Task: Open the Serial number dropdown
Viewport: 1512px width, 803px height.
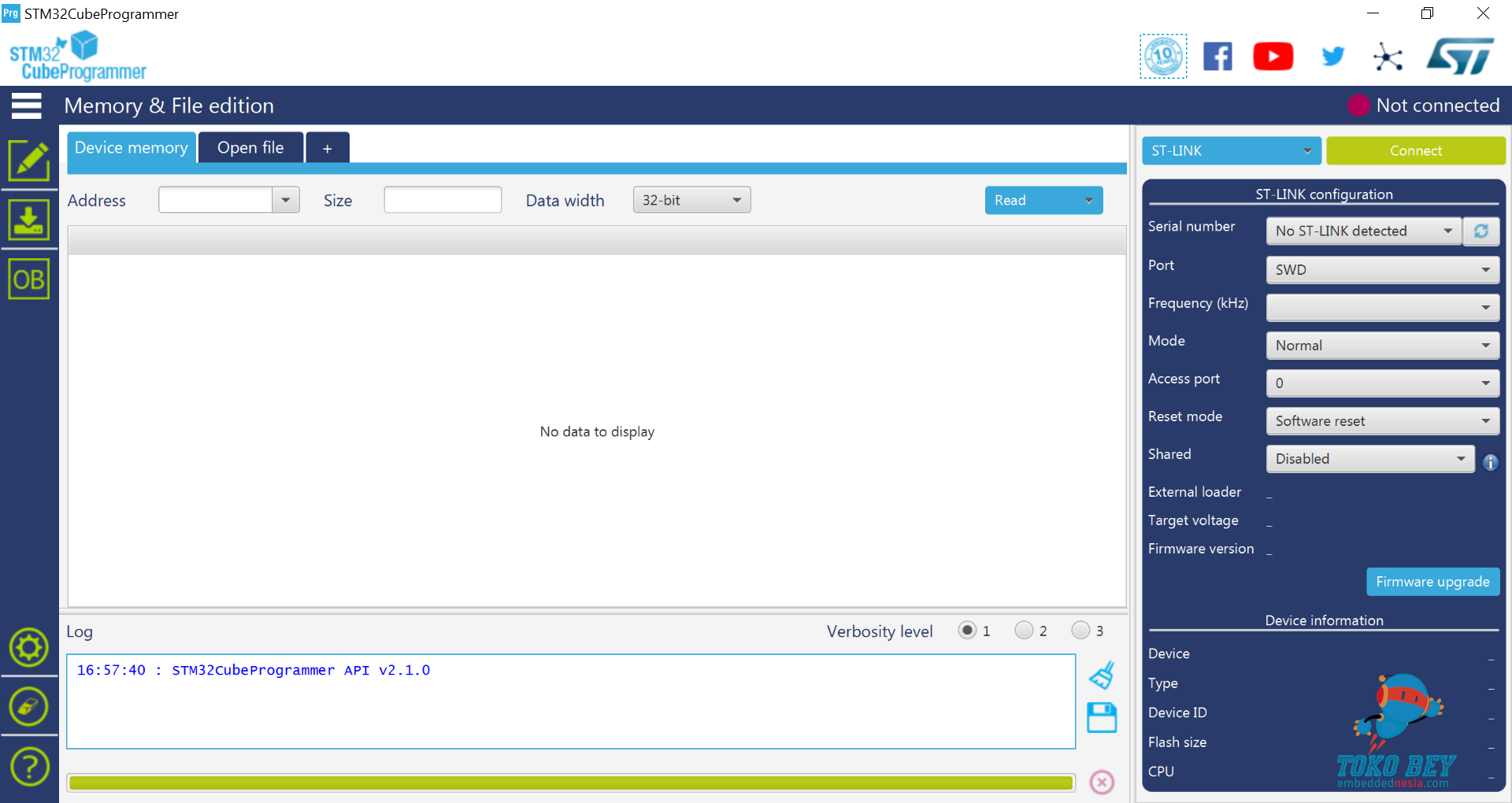Action: coord(1364,231)
